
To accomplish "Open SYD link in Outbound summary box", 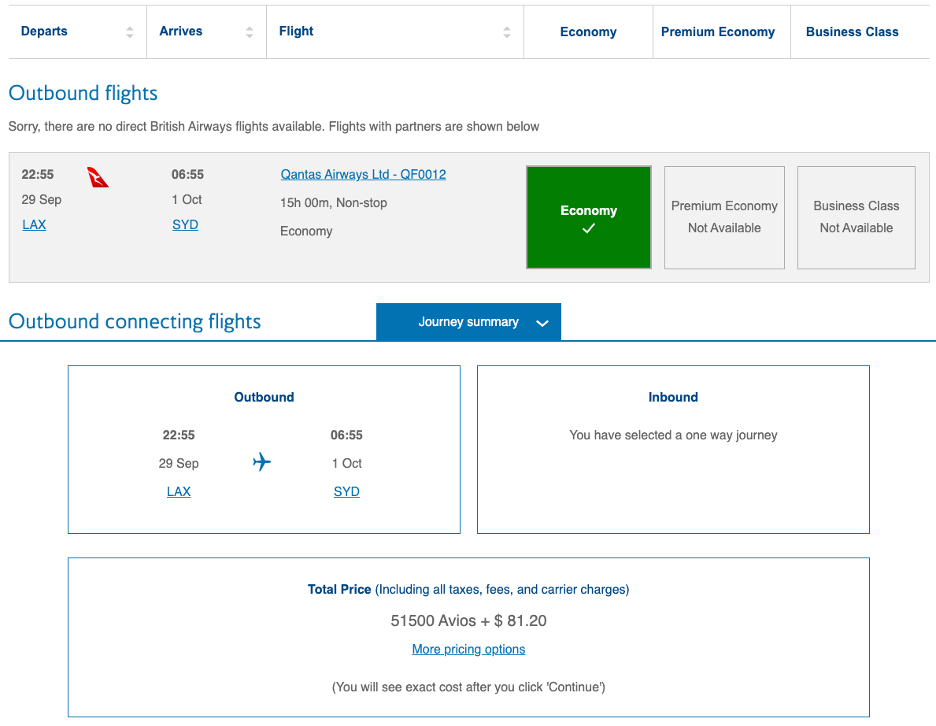I will pos(346,491).
